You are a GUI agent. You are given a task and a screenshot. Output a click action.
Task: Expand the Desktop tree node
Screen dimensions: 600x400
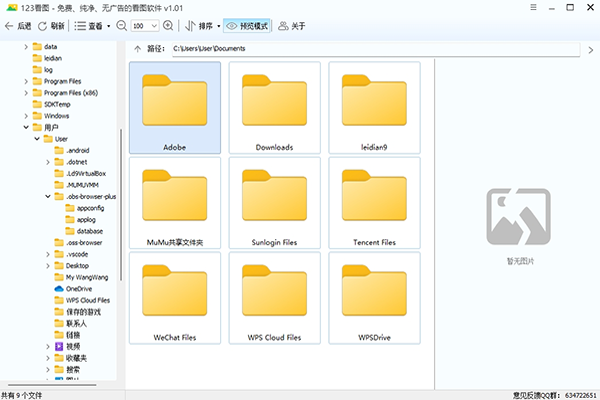click(x=48, y=266)
